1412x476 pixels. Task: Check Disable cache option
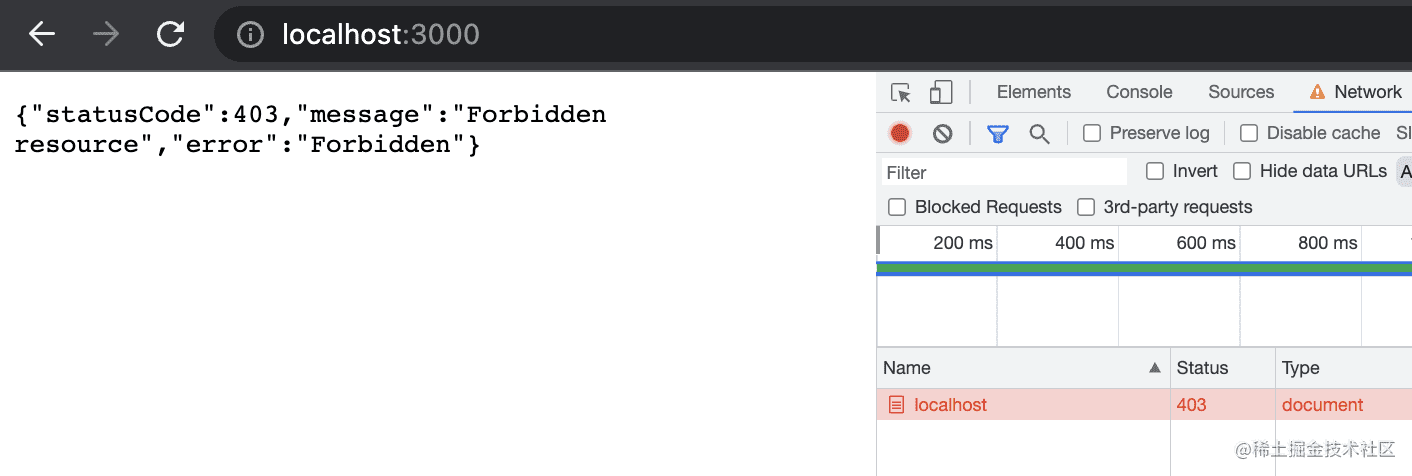tap(1249, 133)
